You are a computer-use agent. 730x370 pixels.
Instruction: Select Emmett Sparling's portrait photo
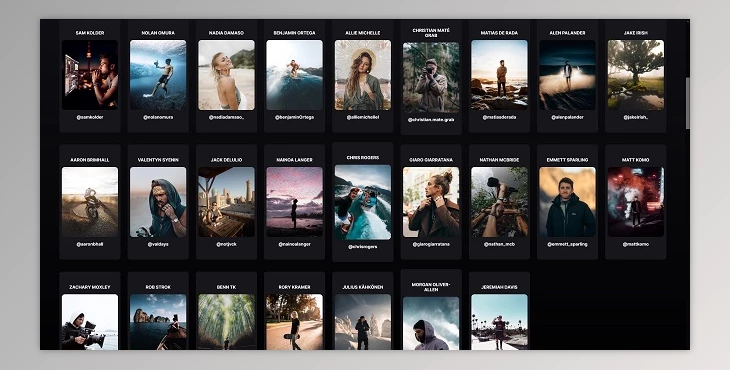coord(568,202)
